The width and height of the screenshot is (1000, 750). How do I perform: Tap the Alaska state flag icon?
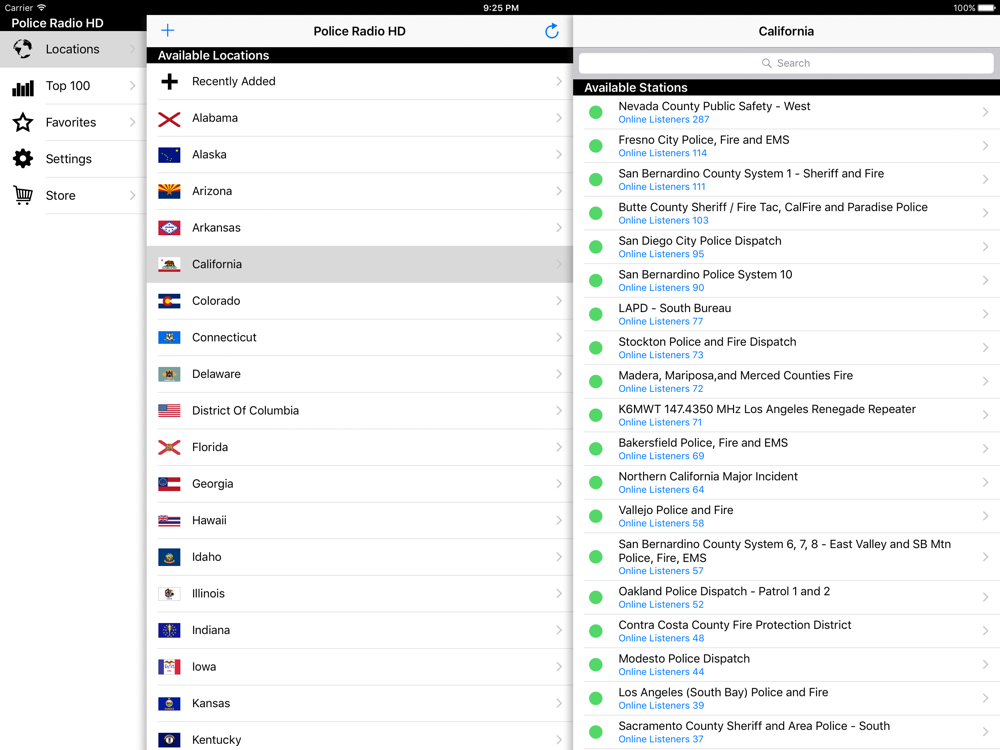(x=169, y=155)
